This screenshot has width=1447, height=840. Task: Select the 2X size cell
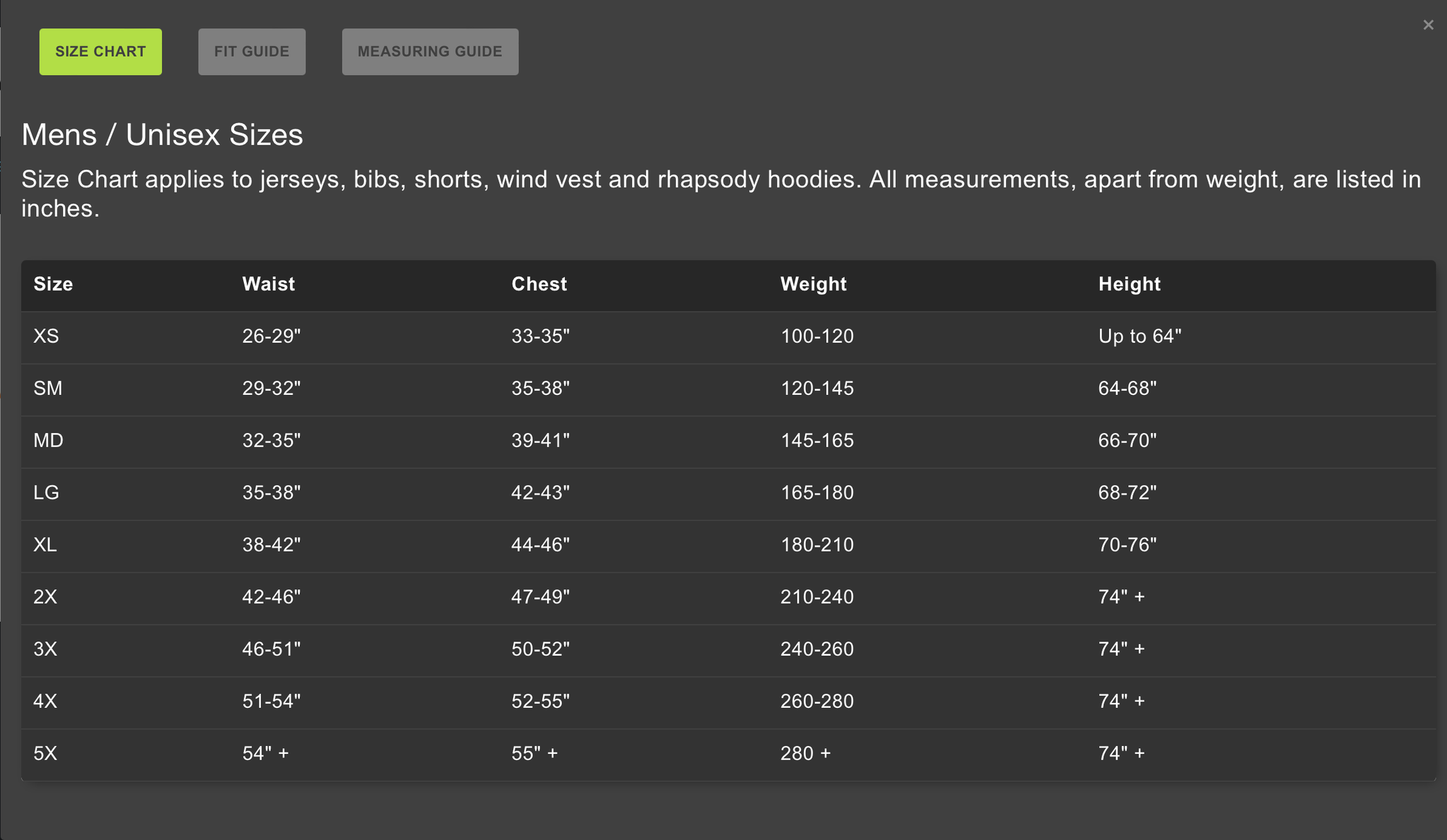[45, 597]
